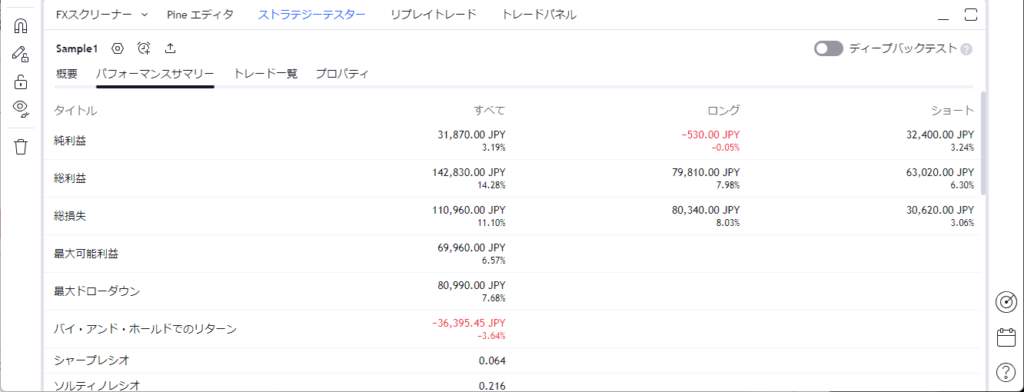
Task: Select the トレード一覧 sub-tab
Action: point(266,74)
